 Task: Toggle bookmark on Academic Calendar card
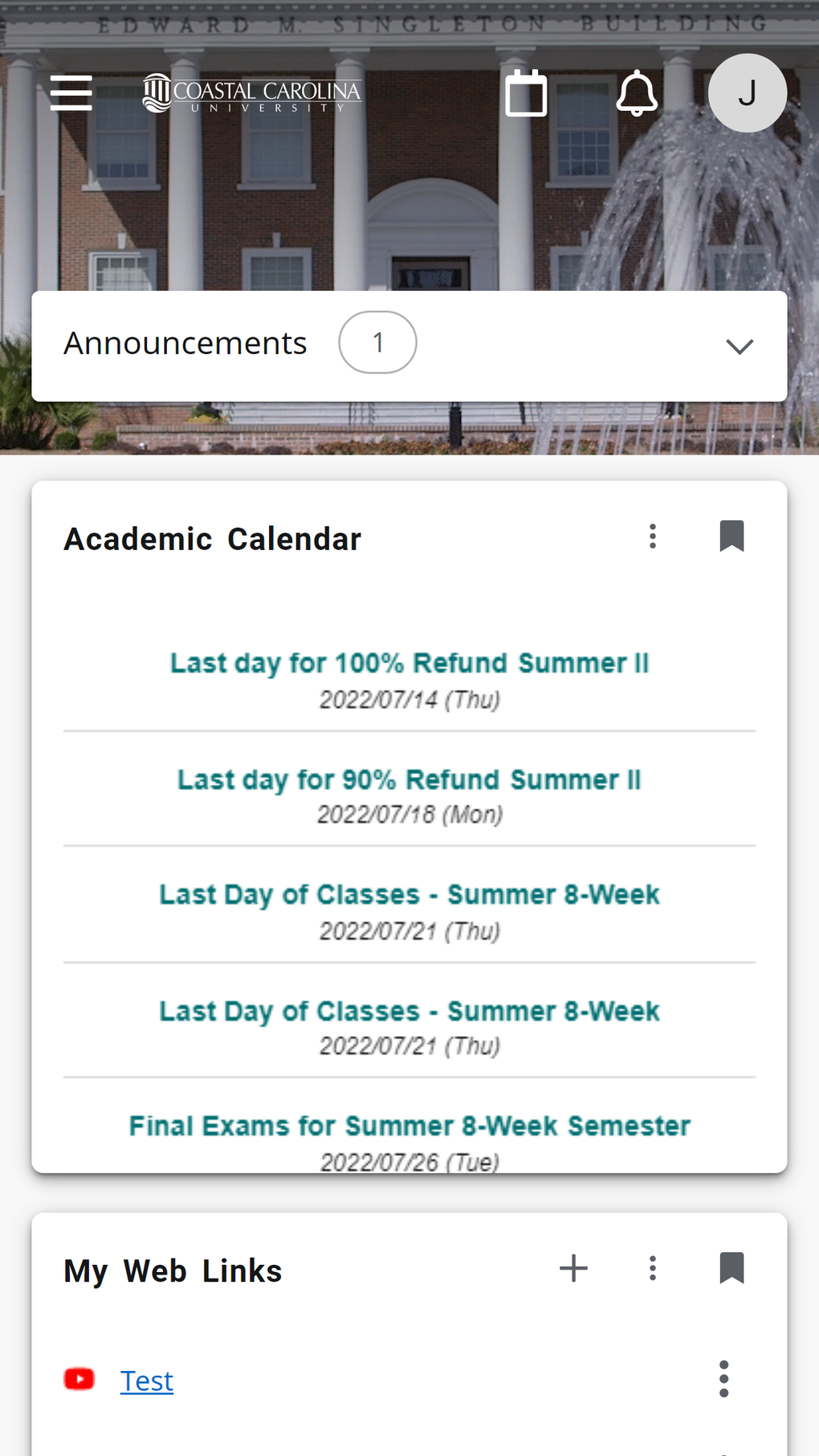click(x=731, y=536)
